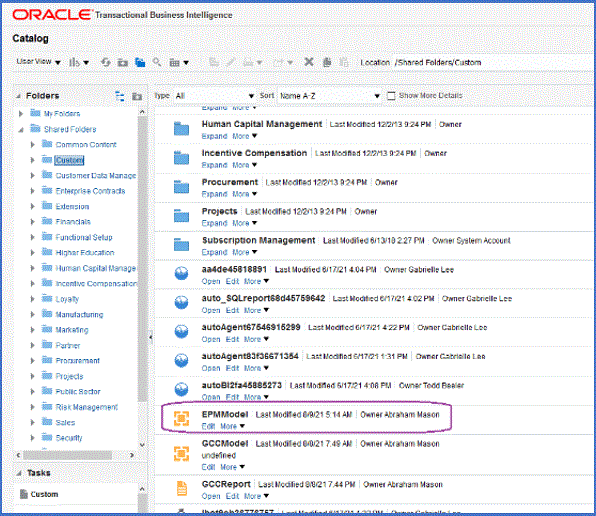The height and width of the screenshot is (516, 596).
Task: Open the Sort dropdown showing Name A-Z
Action: point(329,96)
